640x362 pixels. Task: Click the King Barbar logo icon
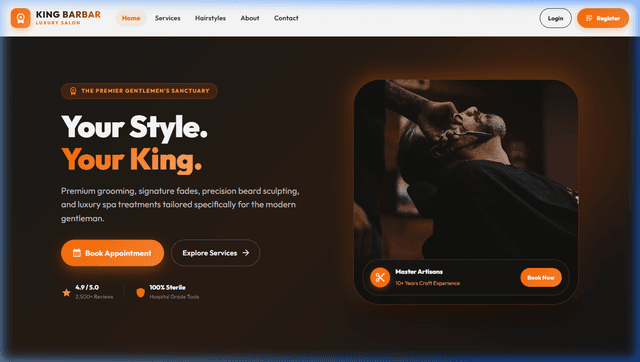point(20,18)
